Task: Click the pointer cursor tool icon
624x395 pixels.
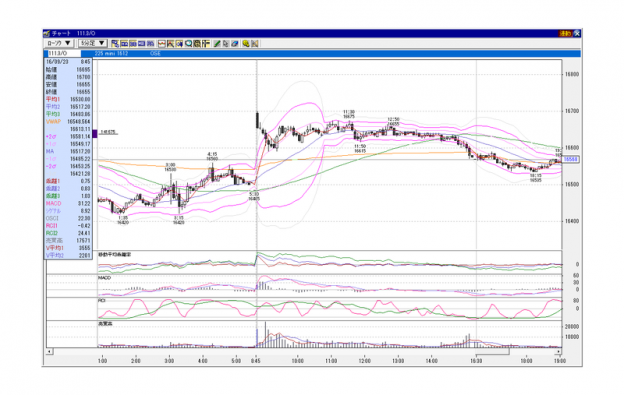Action: tap(226, 43)
